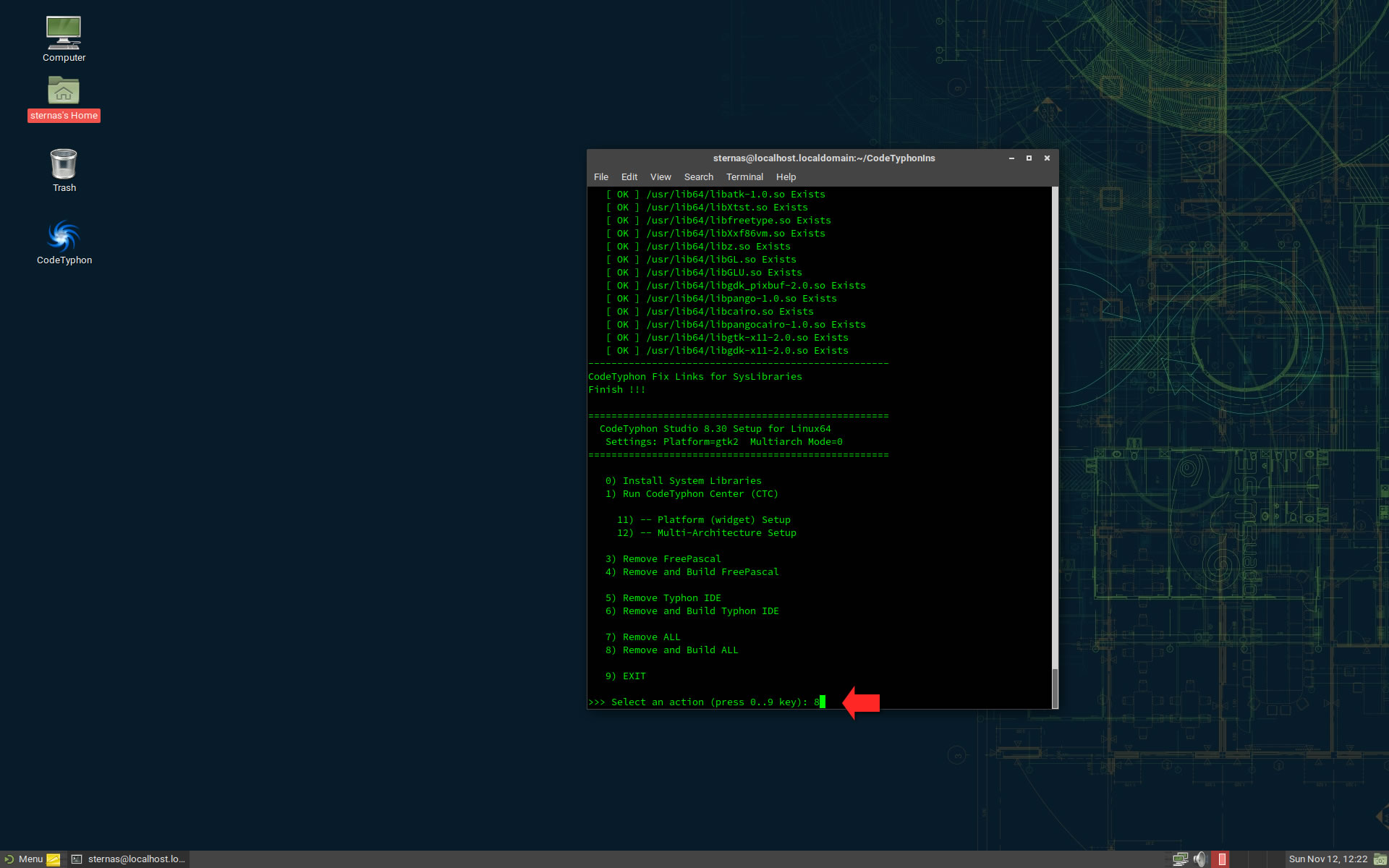1389x868 pixels.
Task: Click the '7) Remove ALL' line
Action: [x=643, y=637]
